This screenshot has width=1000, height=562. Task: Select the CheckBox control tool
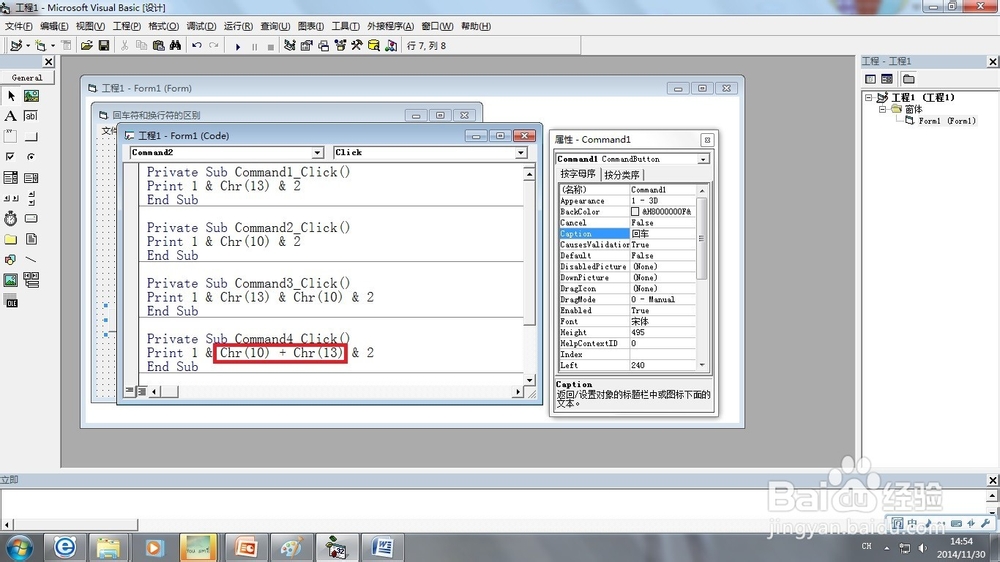[x=11, y=157]
